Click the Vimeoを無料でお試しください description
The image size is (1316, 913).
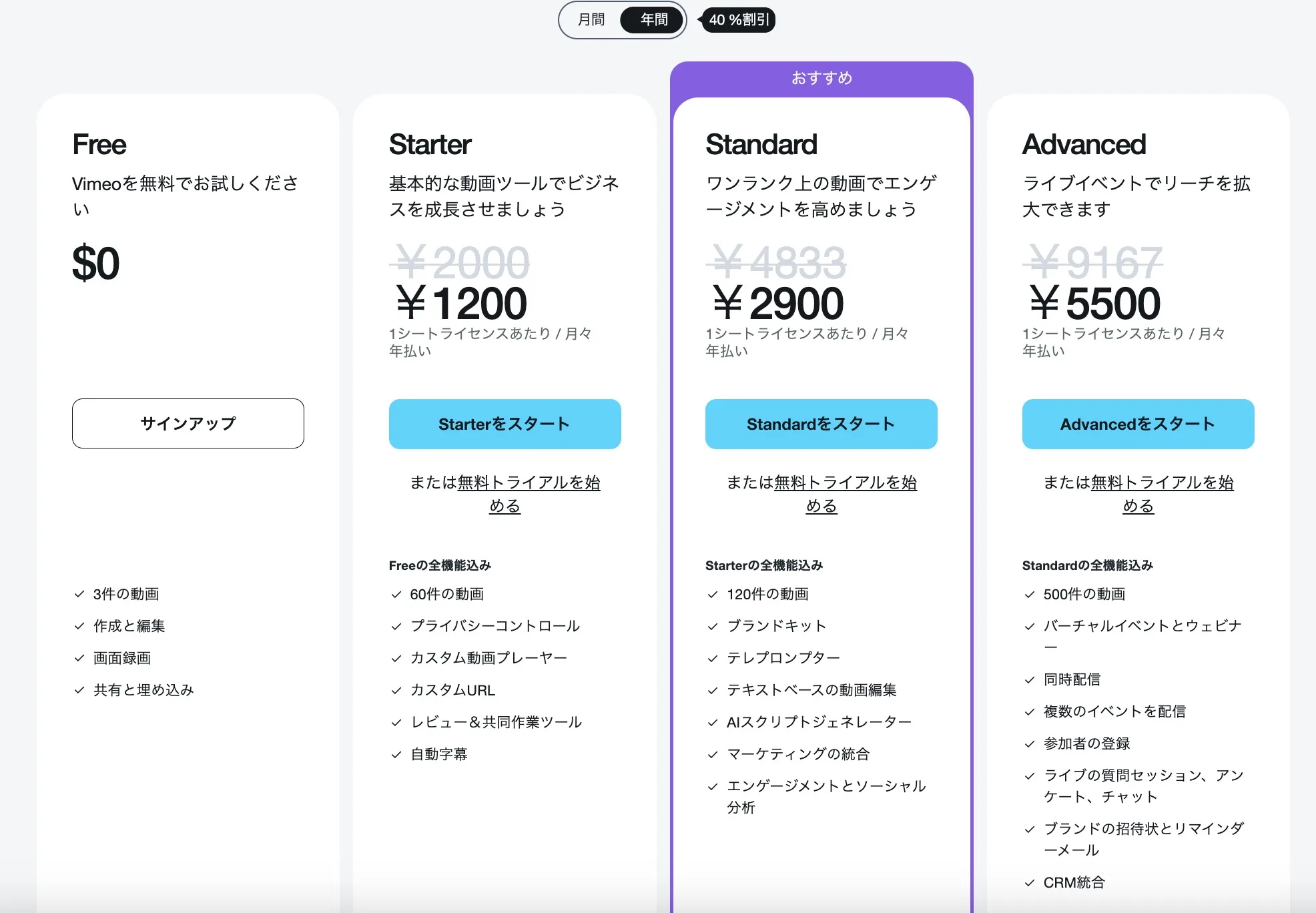[x=185, y=196]
